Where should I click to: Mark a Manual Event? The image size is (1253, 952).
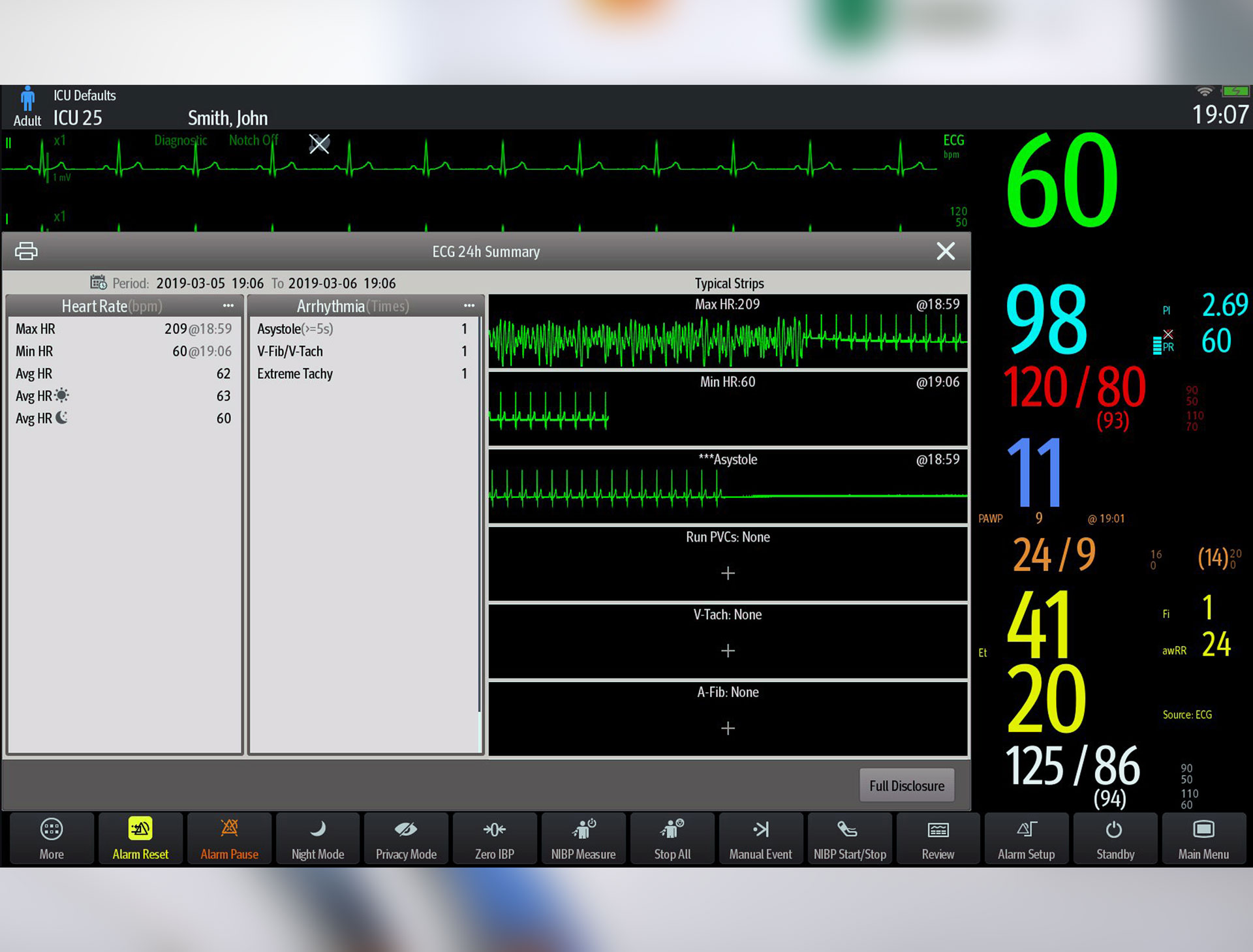click(x=760, y=838)
